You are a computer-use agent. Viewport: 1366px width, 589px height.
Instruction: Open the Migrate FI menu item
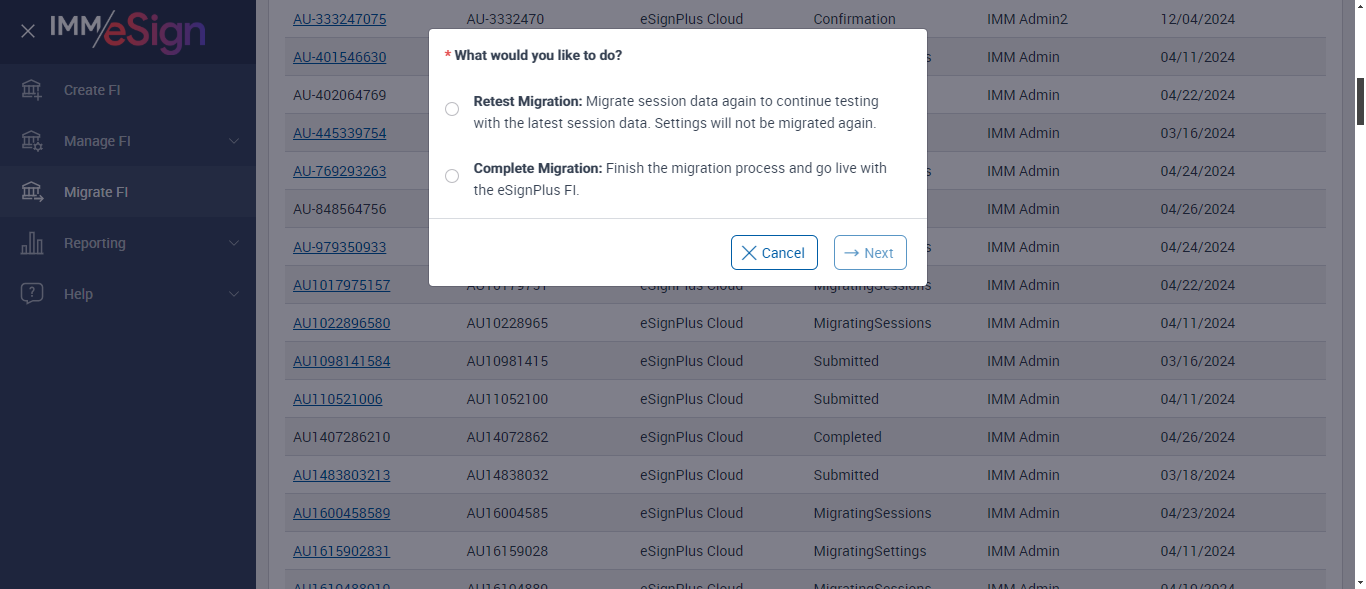96,192
